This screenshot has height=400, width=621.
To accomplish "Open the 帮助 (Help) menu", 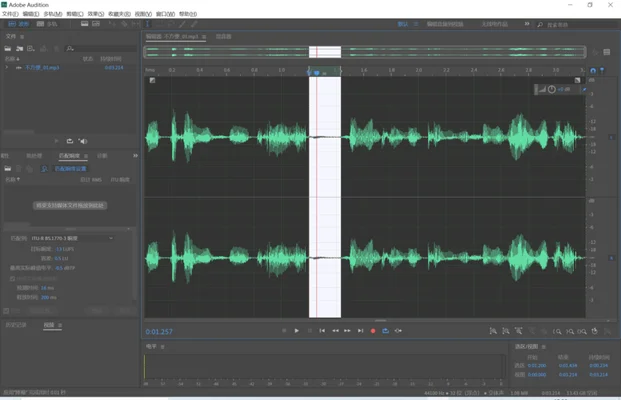I will pyautogui.click(x=188, y=14).
